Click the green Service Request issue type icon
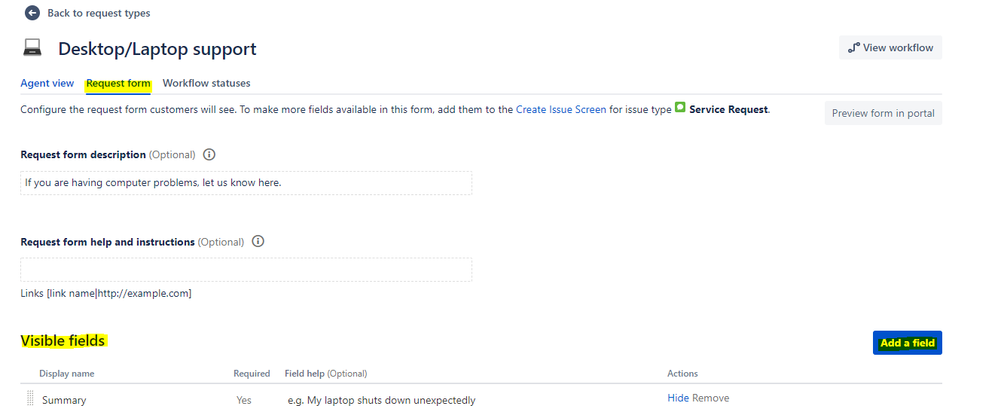The height and width of the screenshot is (406, 998). click(680, 108)
